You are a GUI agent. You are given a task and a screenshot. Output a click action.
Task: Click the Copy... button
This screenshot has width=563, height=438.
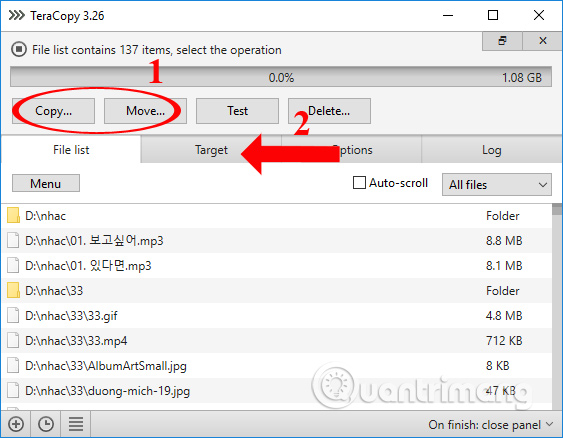click(53, 111)
